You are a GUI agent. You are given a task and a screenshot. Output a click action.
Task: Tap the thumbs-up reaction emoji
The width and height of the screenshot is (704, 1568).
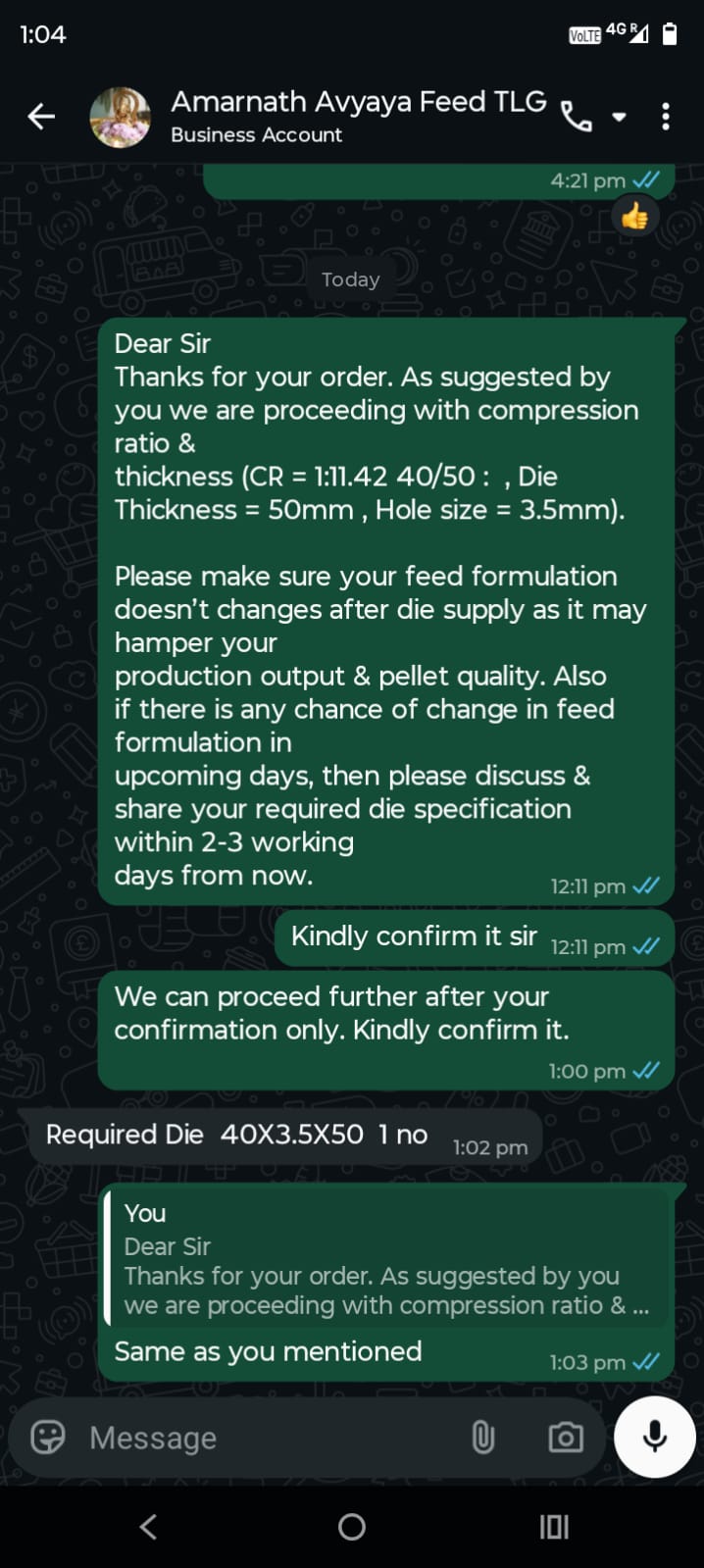634,217
